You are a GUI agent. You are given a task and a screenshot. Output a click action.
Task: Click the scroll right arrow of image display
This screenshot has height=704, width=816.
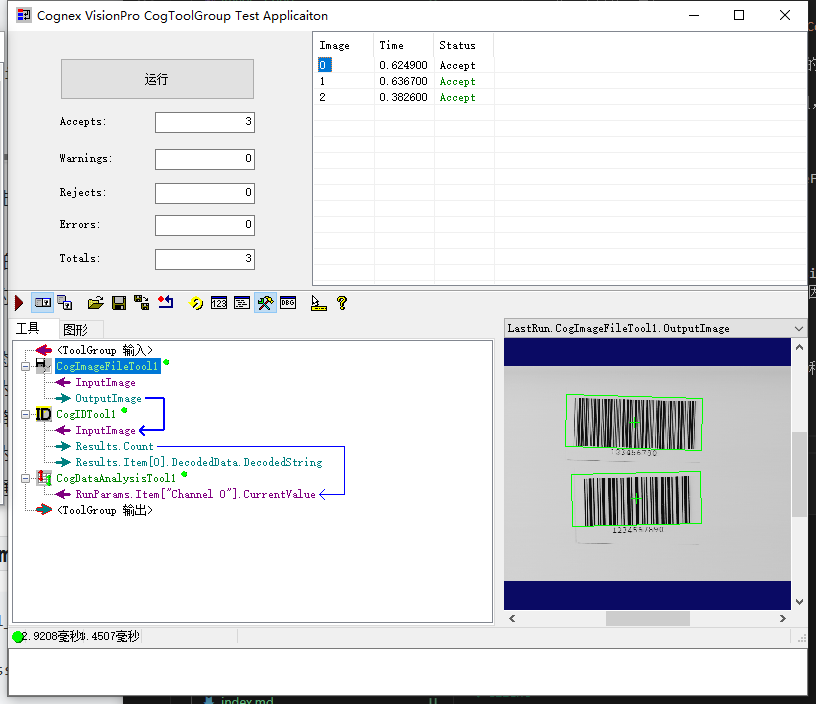(x=783, y=618)
